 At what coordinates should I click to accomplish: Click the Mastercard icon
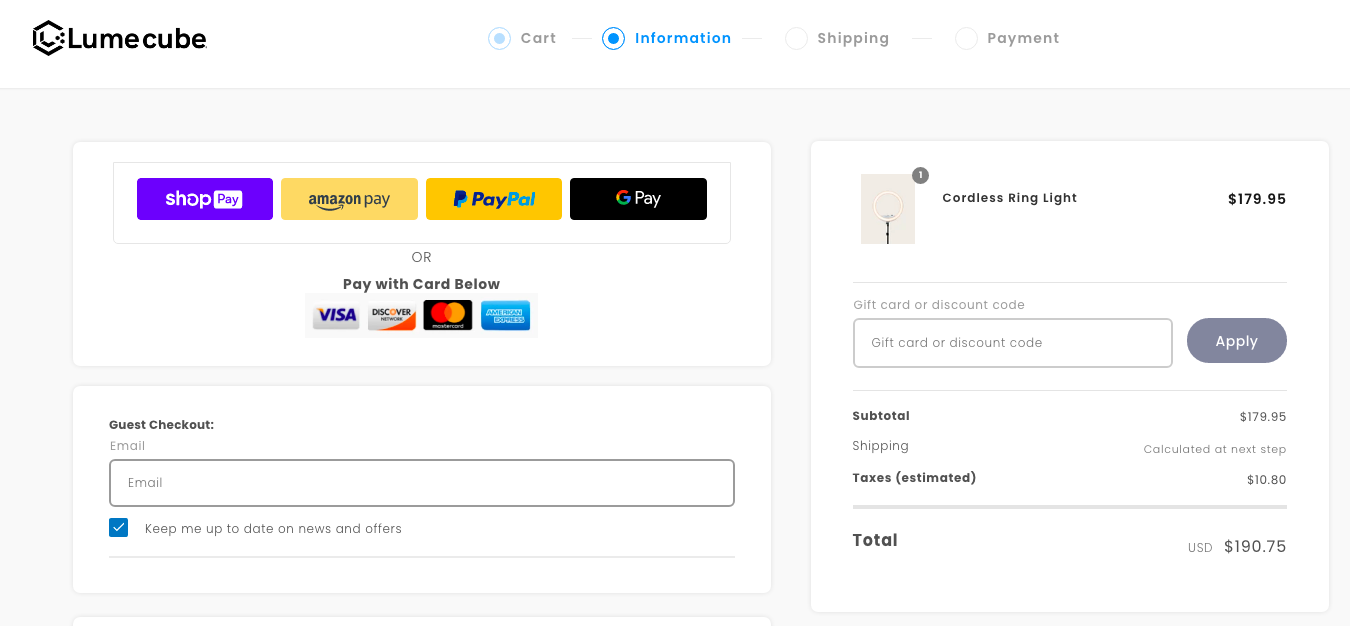pyautogui.click(x=448, y=316)
